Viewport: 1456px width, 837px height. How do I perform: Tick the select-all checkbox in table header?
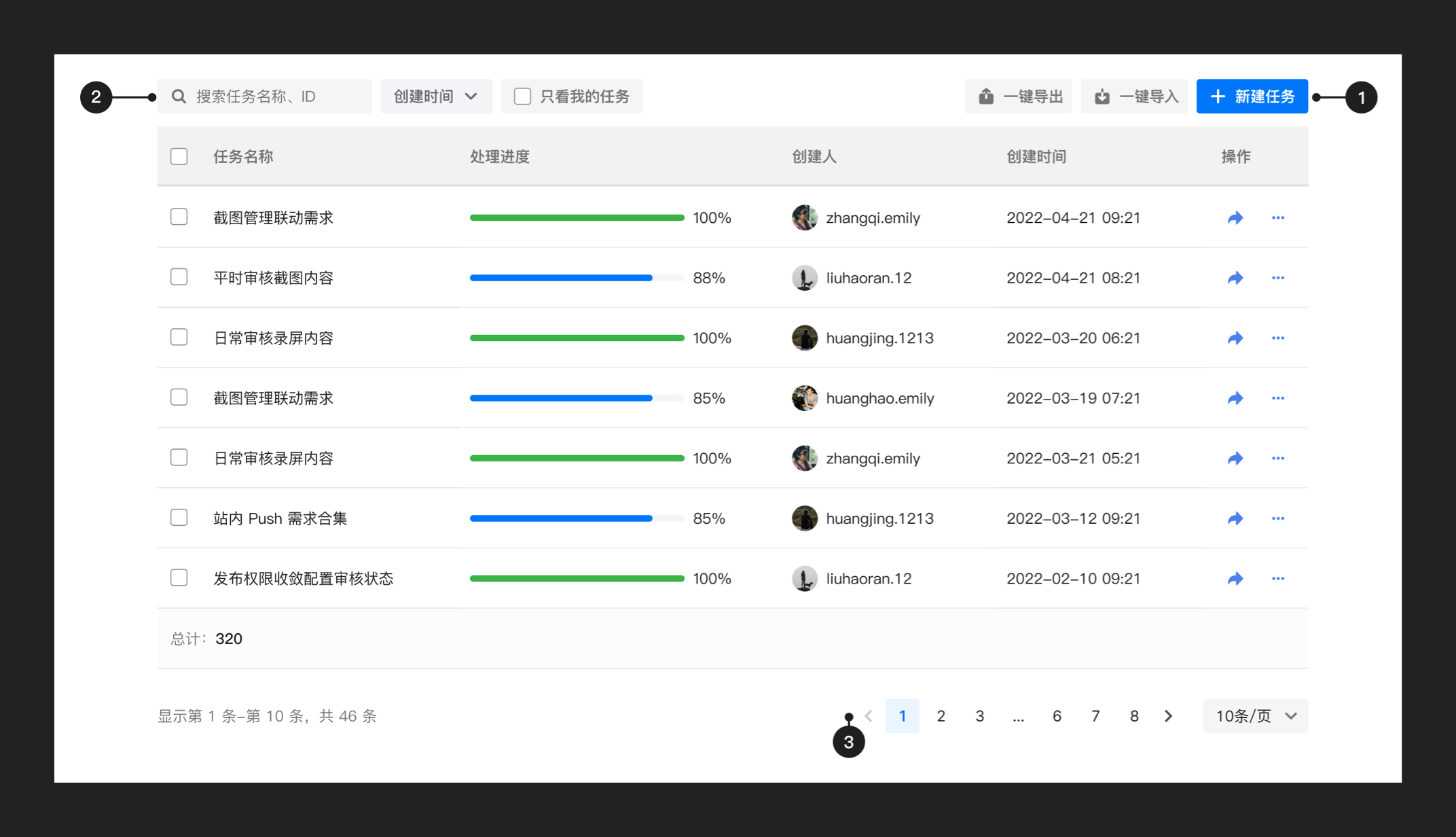tap(179, 157)
